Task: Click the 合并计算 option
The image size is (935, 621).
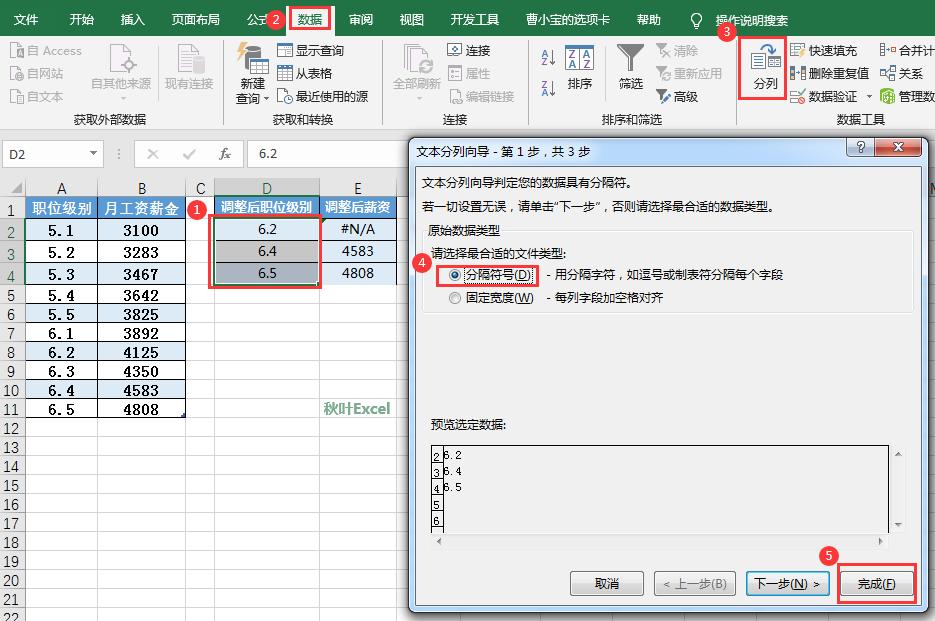Action: click(907, 49)
